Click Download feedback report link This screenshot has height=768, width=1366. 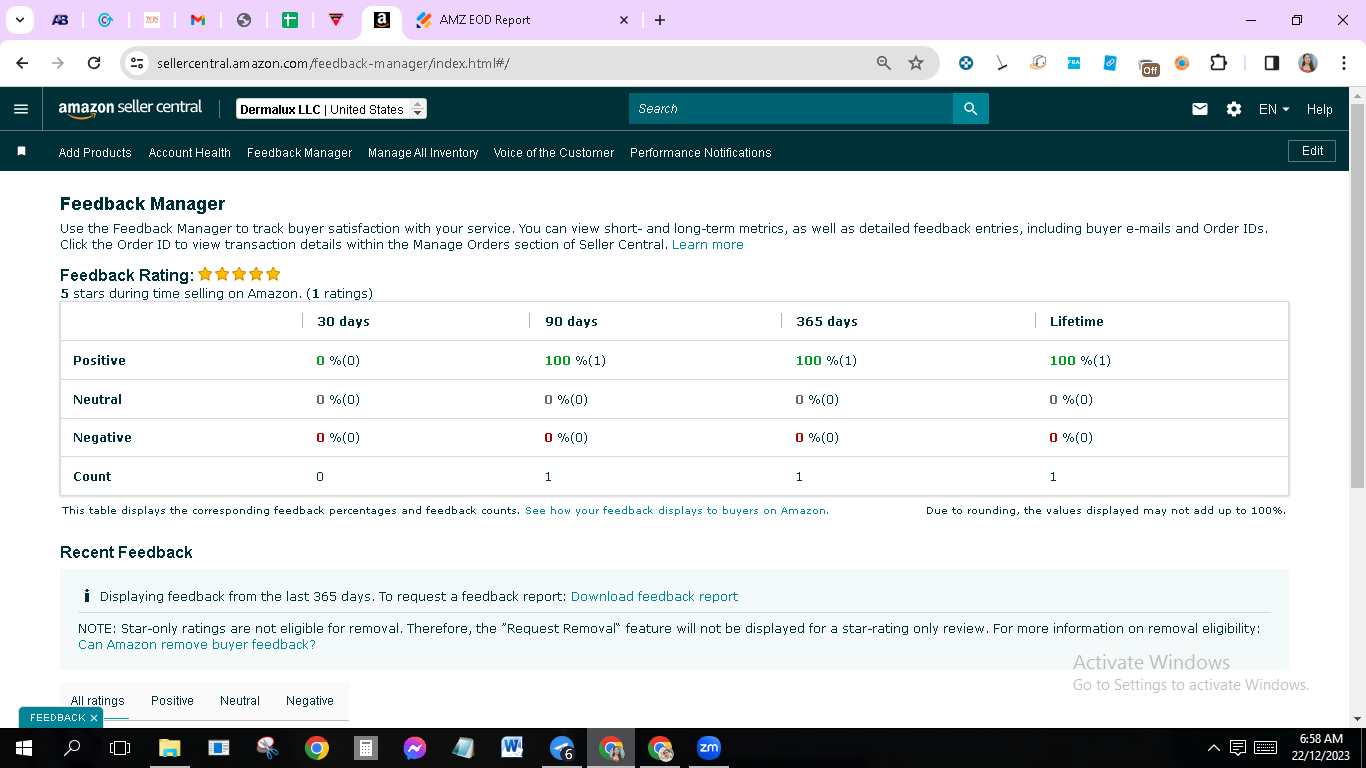click(654, 597)
